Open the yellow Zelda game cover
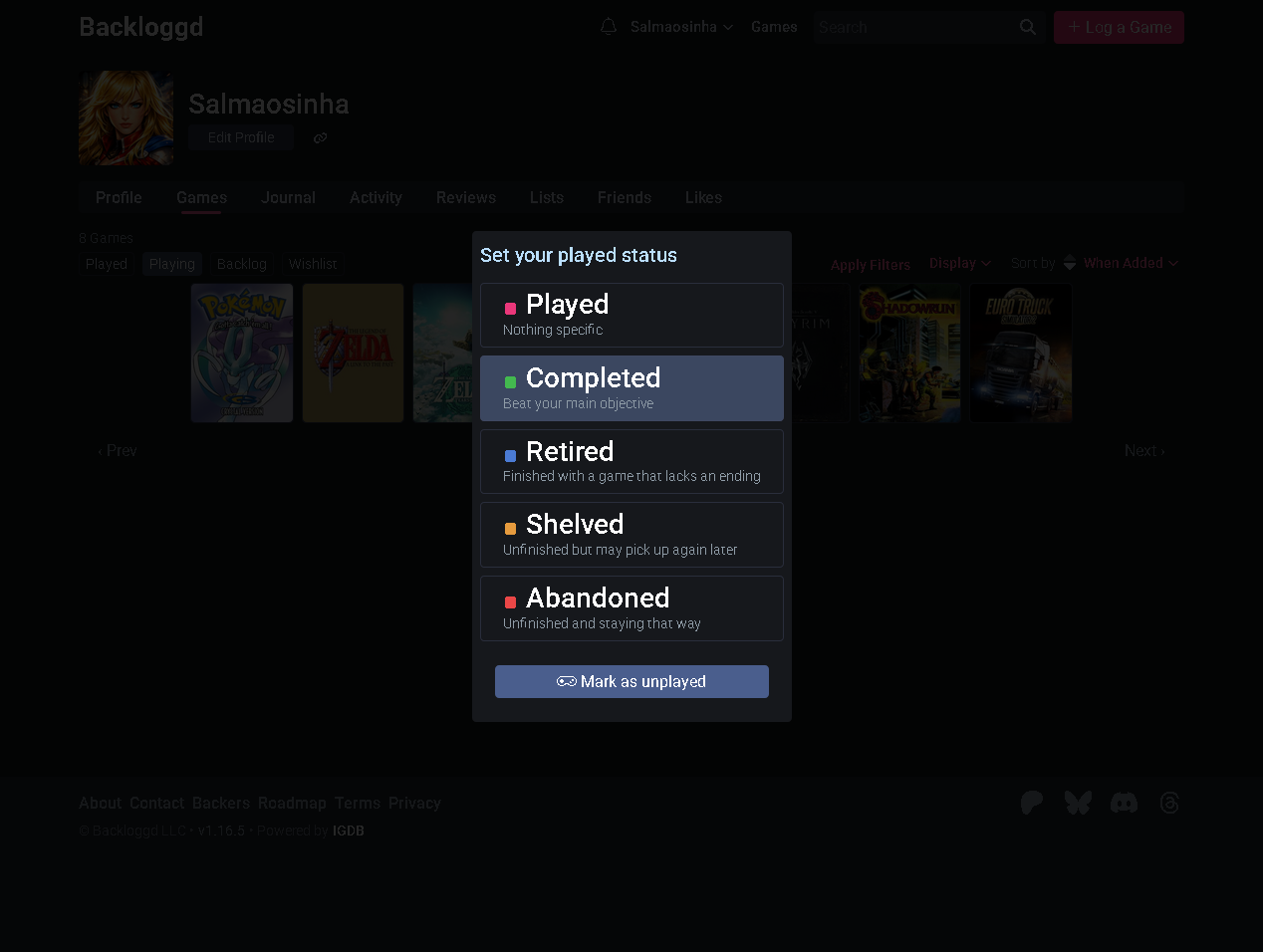Screen dimensions: 1263x952 (x=353, y=353)
